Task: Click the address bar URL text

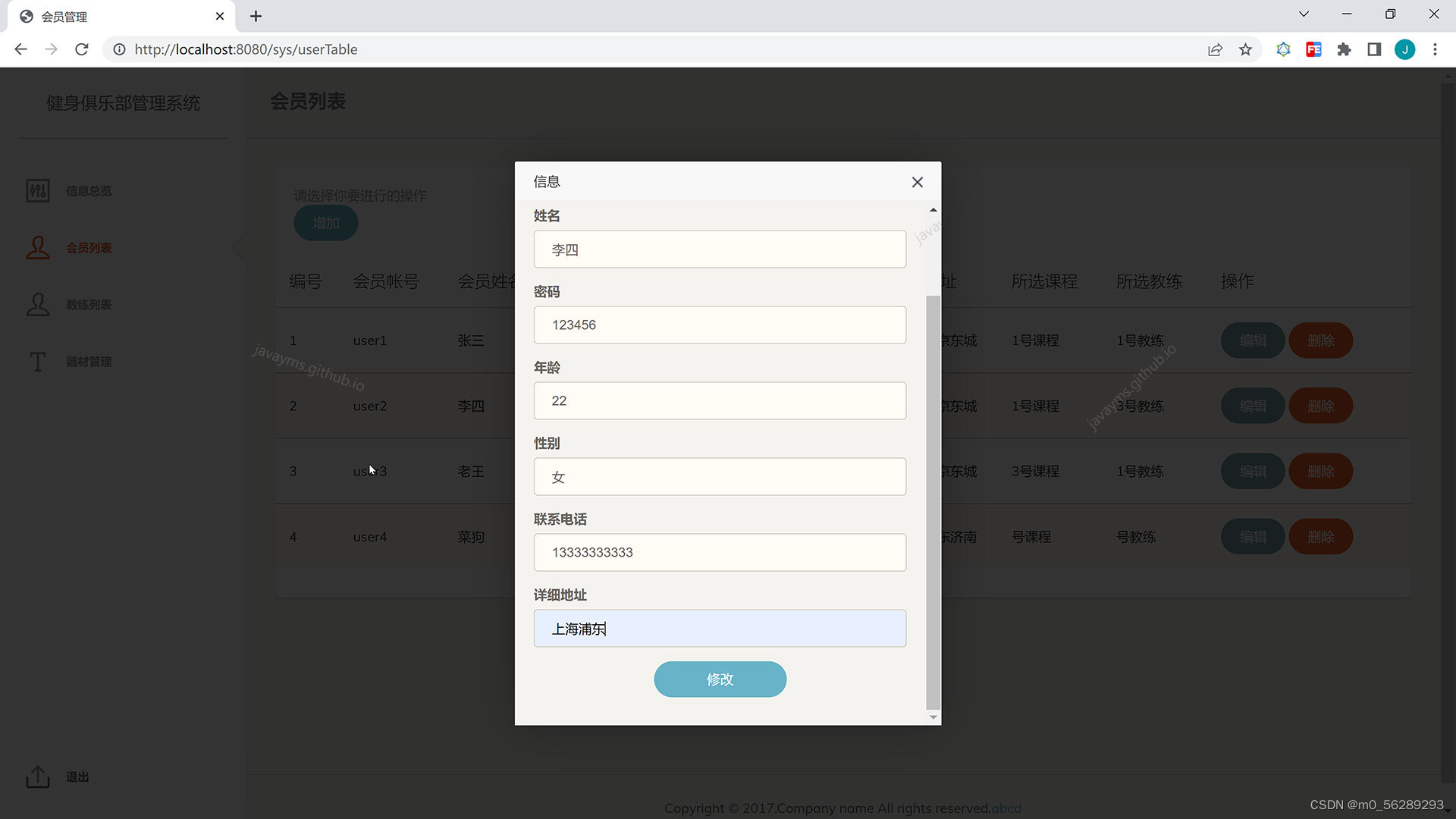Action: pyautogui.click(x=246, y=49)
